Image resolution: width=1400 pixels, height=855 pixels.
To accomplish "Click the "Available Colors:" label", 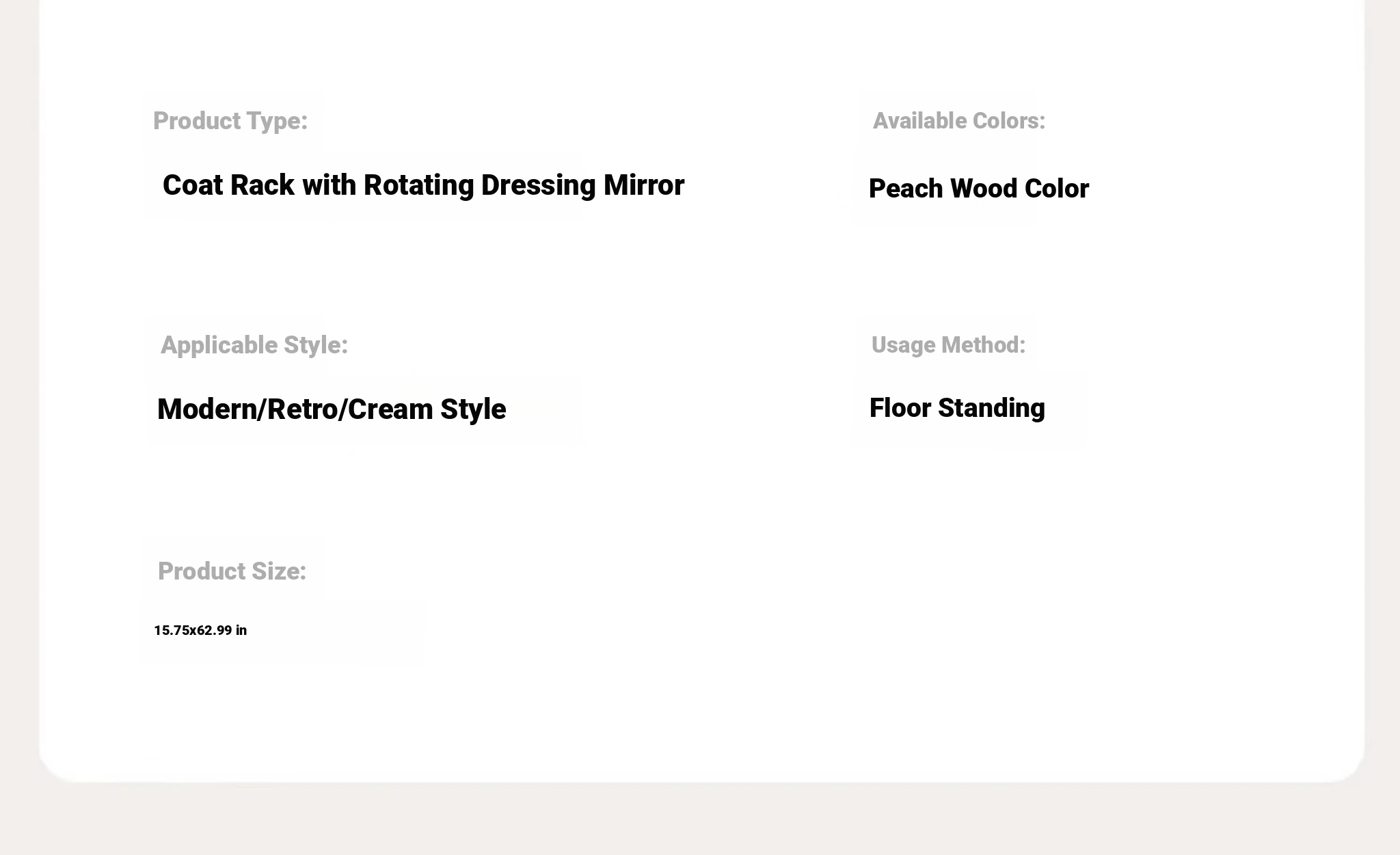I will 959,121.
